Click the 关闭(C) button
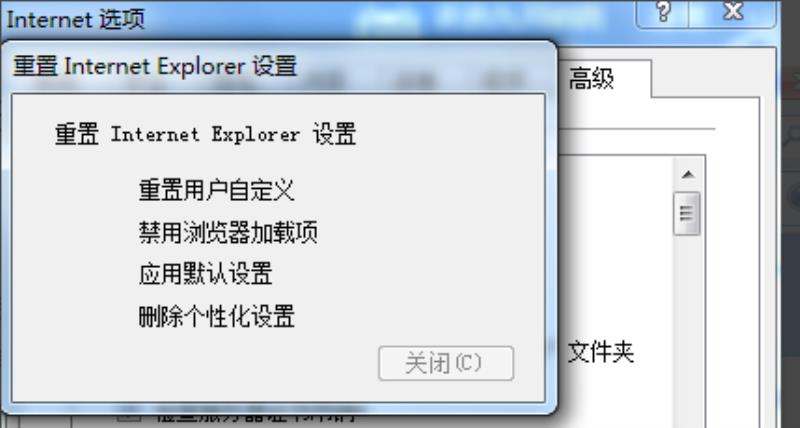Image resolution: width=800 pixels, height=428 pixels. 446,363
